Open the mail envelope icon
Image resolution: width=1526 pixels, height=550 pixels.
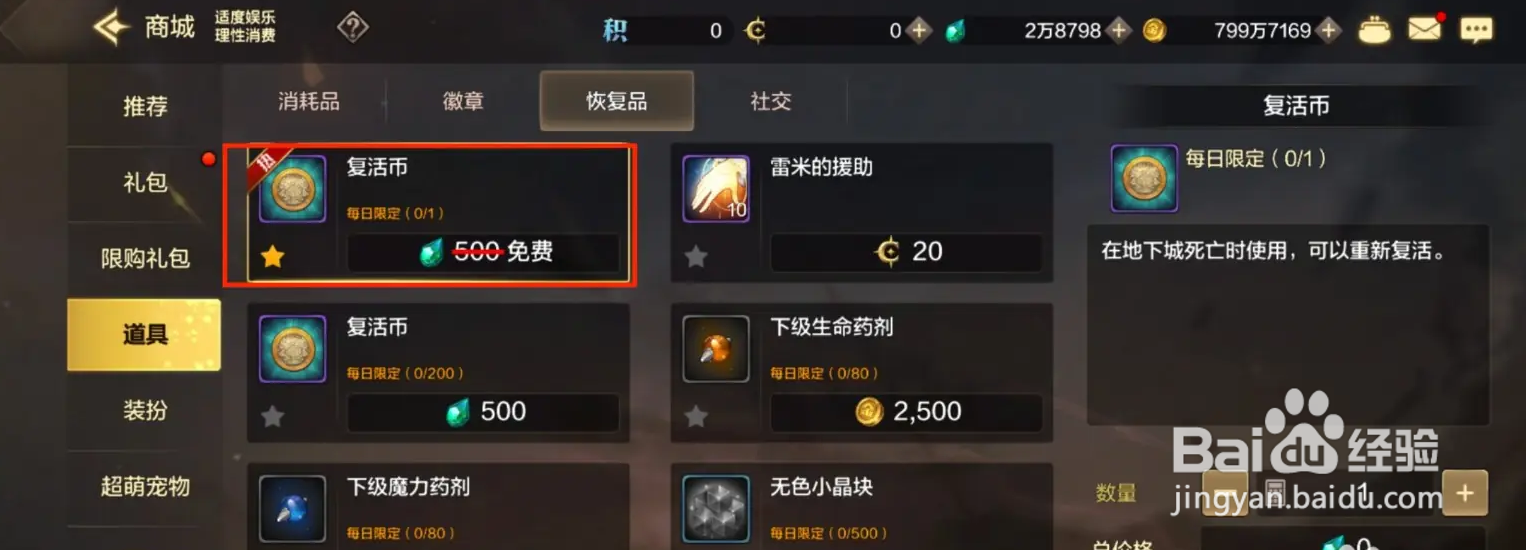(1424, 30)
